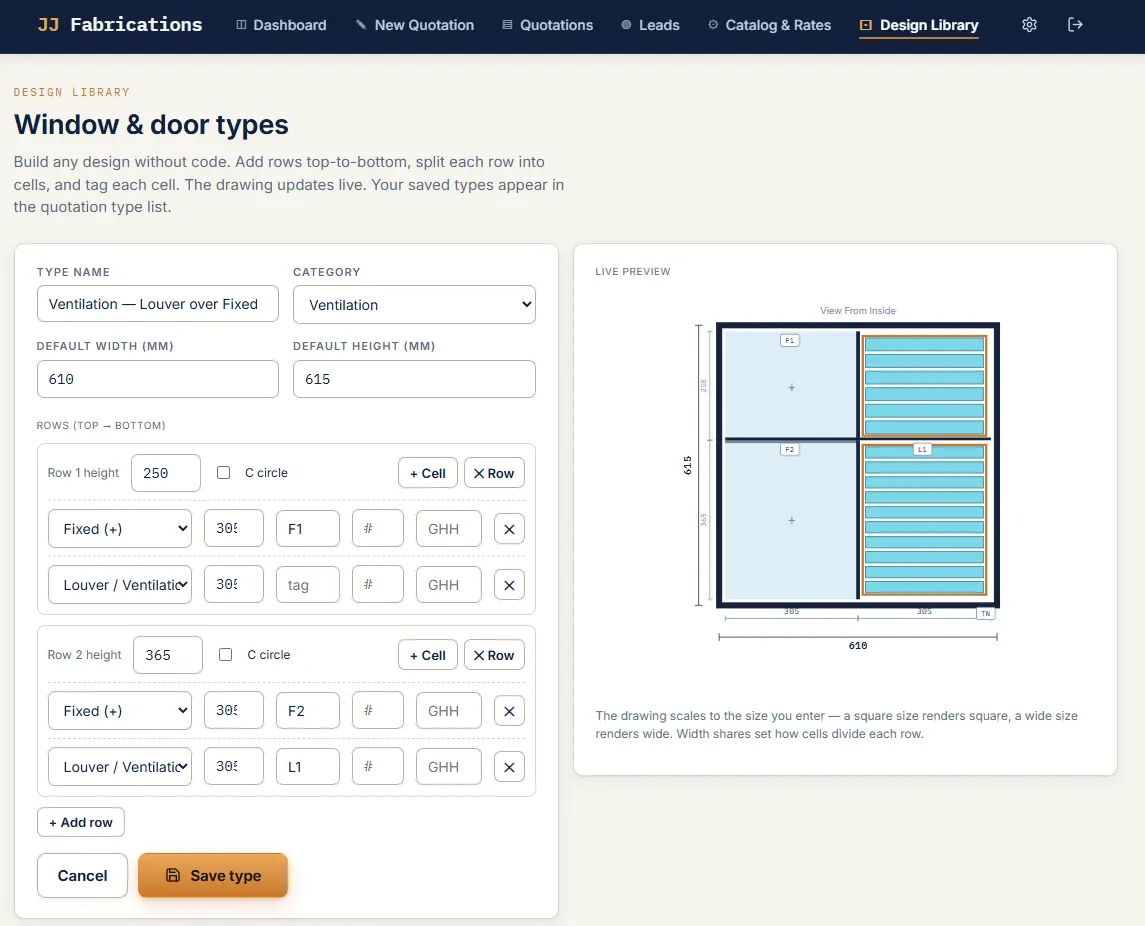Edit the Type Name field
The image size is (1145, 926).
[x=158, y=304]
